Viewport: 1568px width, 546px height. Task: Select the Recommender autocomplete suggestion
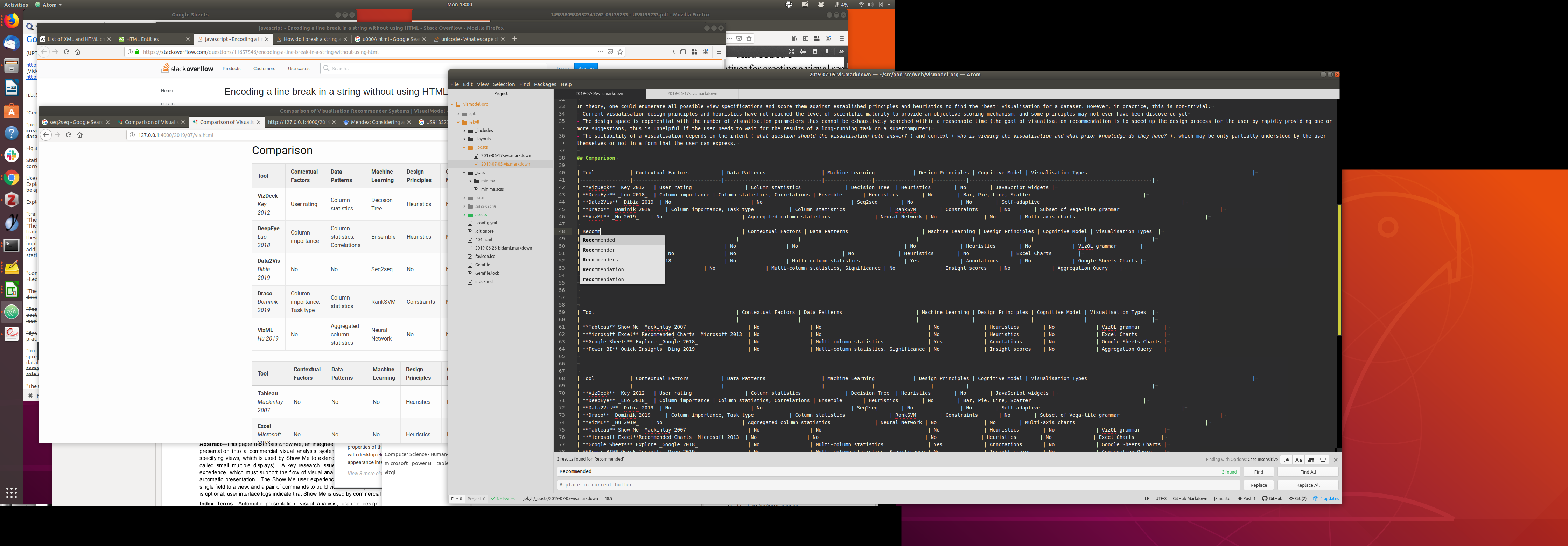(x=599, y=250)
